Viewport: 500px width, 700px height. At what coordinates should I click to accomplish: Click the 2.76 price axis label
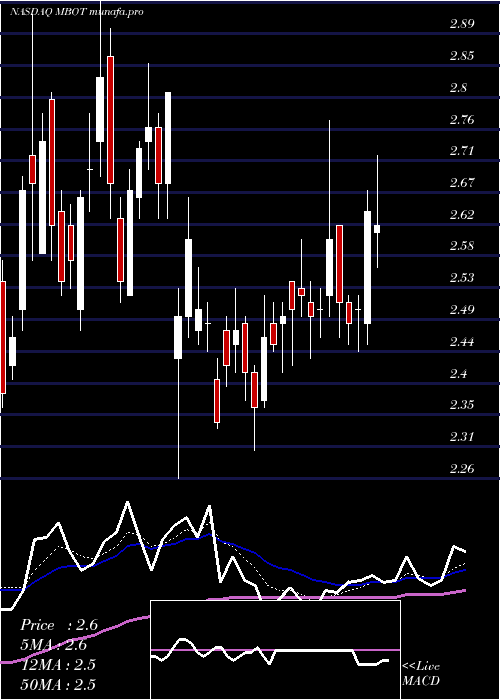point(462,119)
